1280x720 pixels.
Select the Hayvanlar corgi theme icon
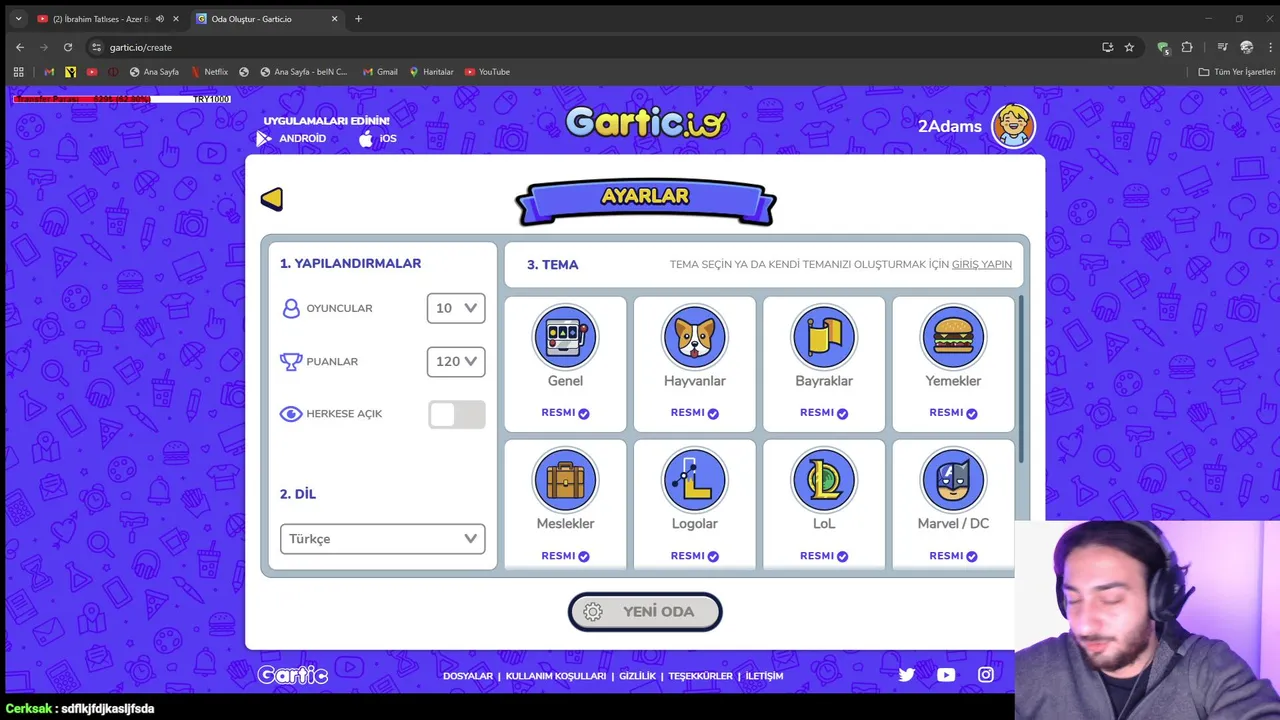click(694, 337)
